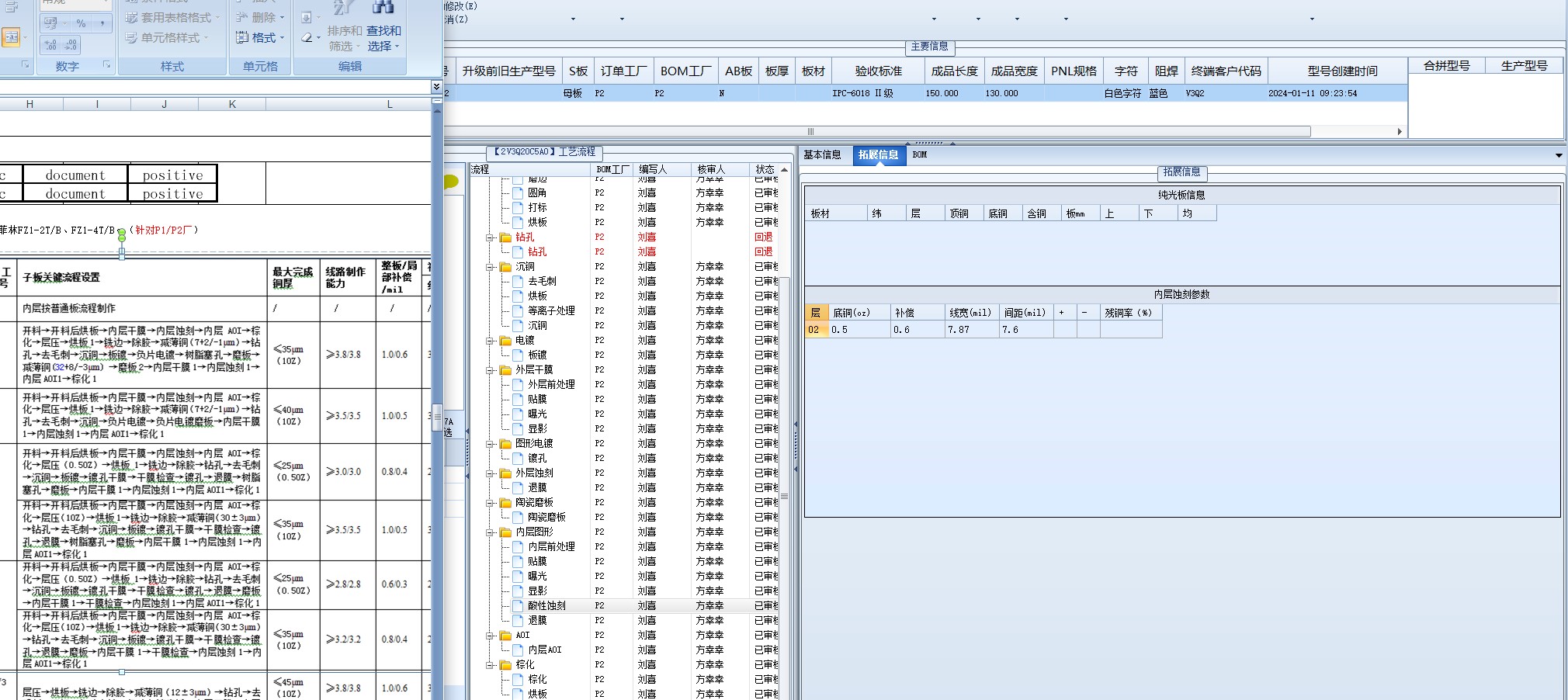Viewport: 1568px width, 700px height.
Task: Click the number group dialog launcher icon
Action: pyautogui.click(x=107, y=65)
